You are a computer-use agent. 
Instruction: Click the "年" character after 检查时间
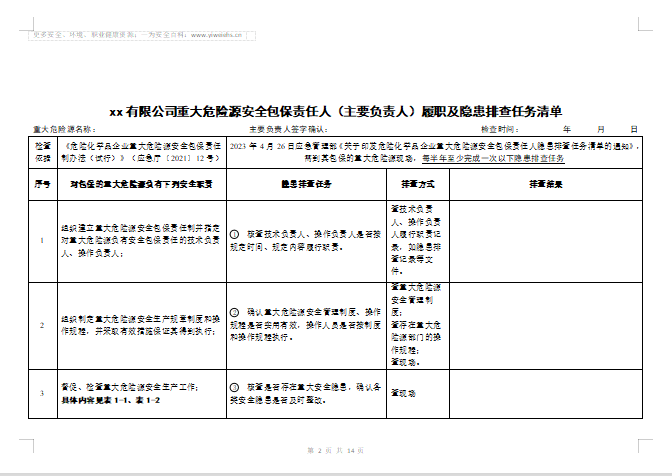(x=567, y=129)
